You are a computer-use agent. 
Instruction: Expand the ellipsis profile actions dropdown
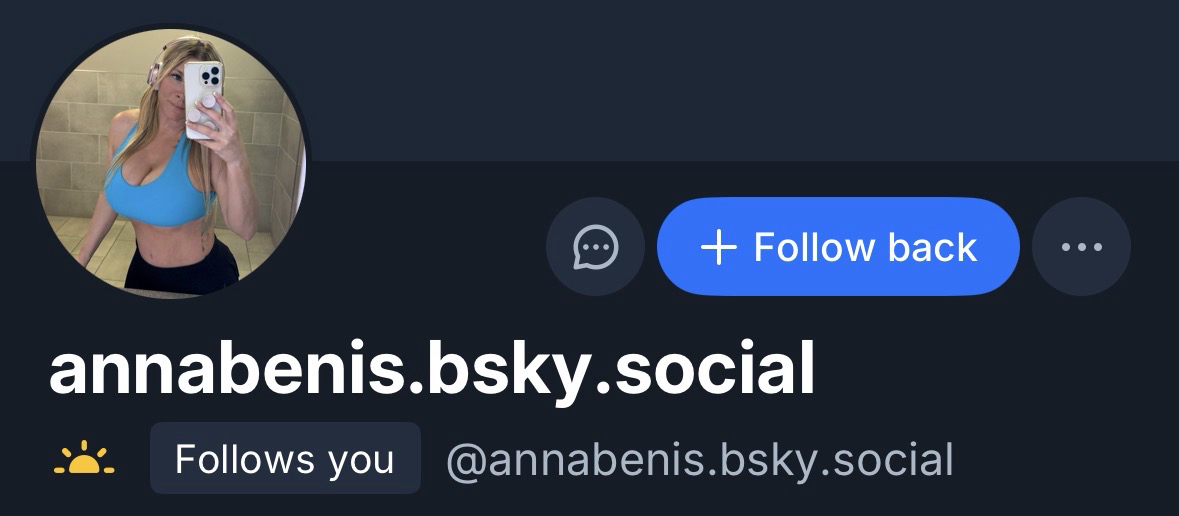1081,246
